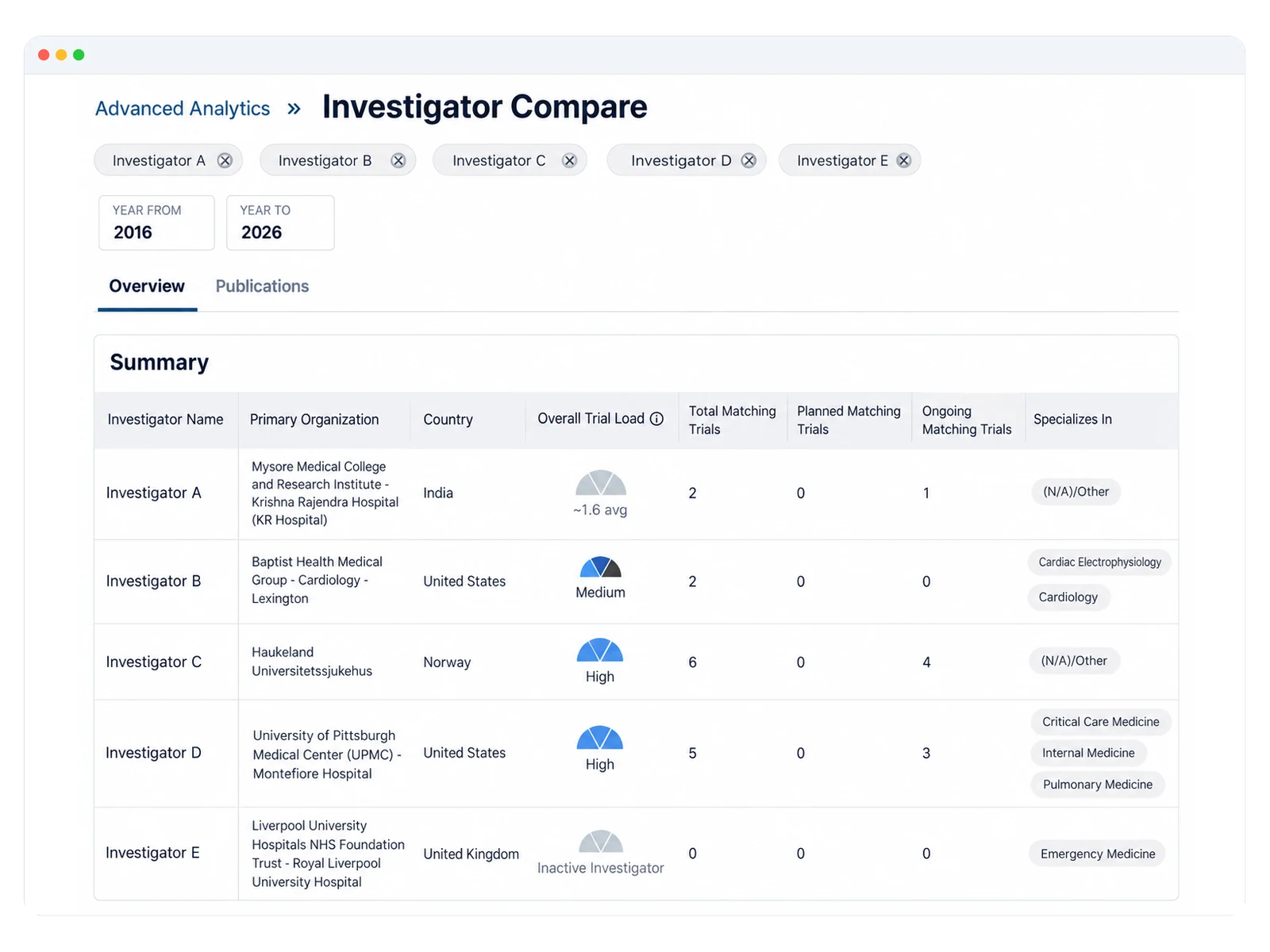This screenshot has height=952, width=1270.
Task: Remove Investigator C chip with its X icon
Action: [x=569, y=161]
